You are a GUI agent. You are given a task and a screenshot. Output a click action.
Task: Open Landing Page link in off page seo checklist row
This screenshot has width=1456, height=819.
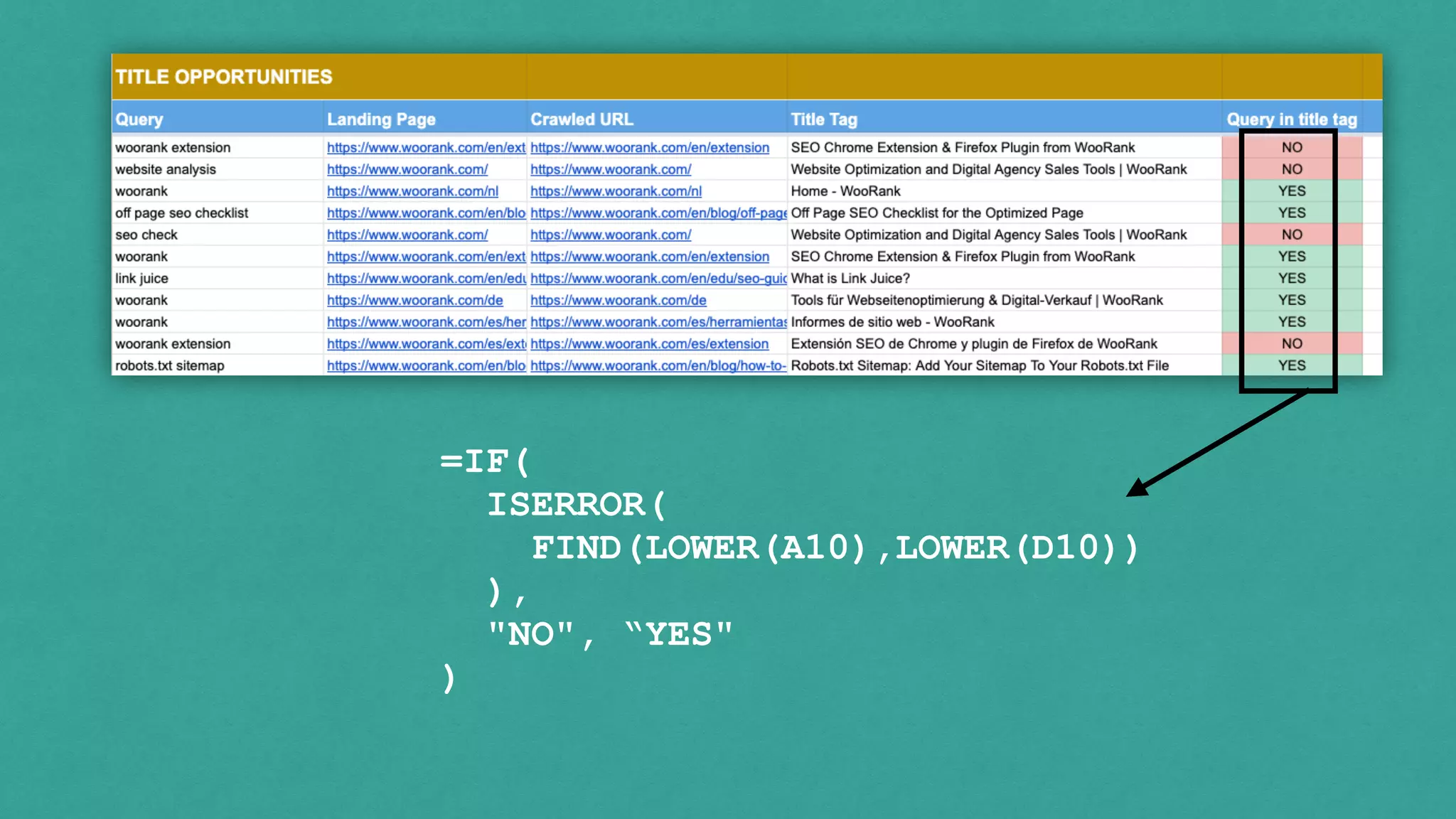pos(427,213)
